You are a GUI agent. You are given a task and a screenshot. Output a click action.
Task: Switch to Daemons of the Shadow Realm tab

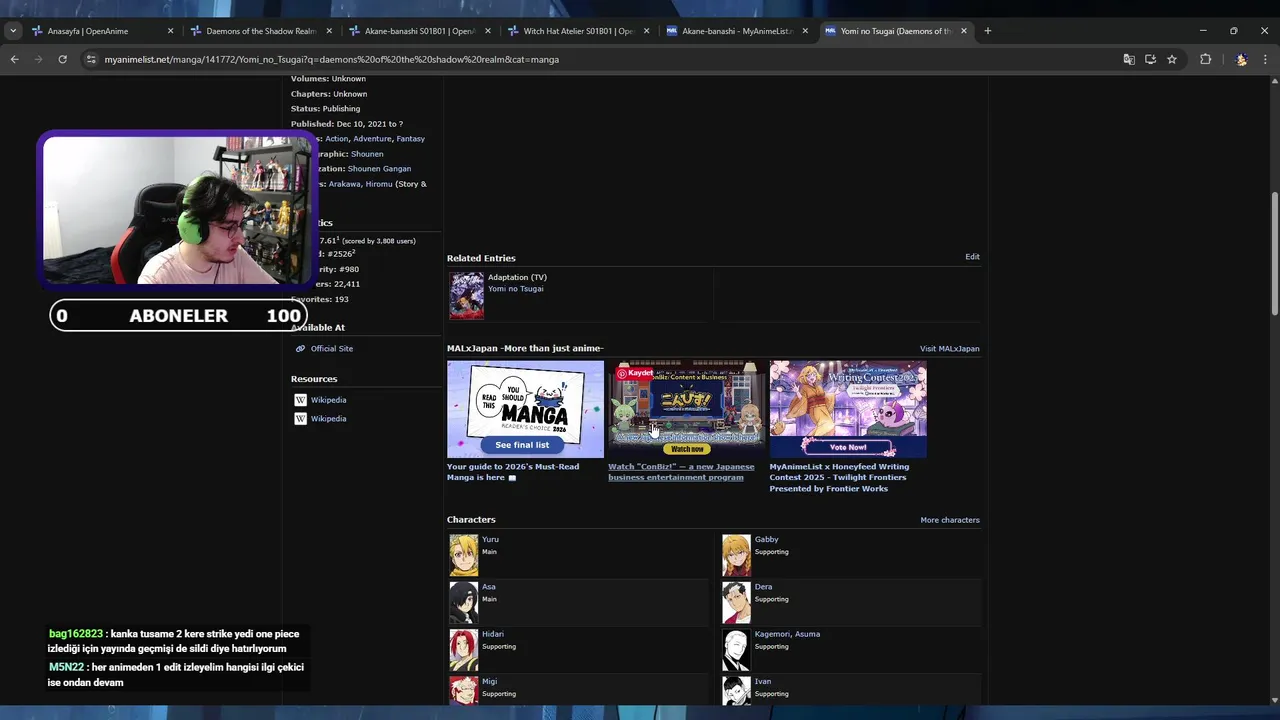coord(261,31)
